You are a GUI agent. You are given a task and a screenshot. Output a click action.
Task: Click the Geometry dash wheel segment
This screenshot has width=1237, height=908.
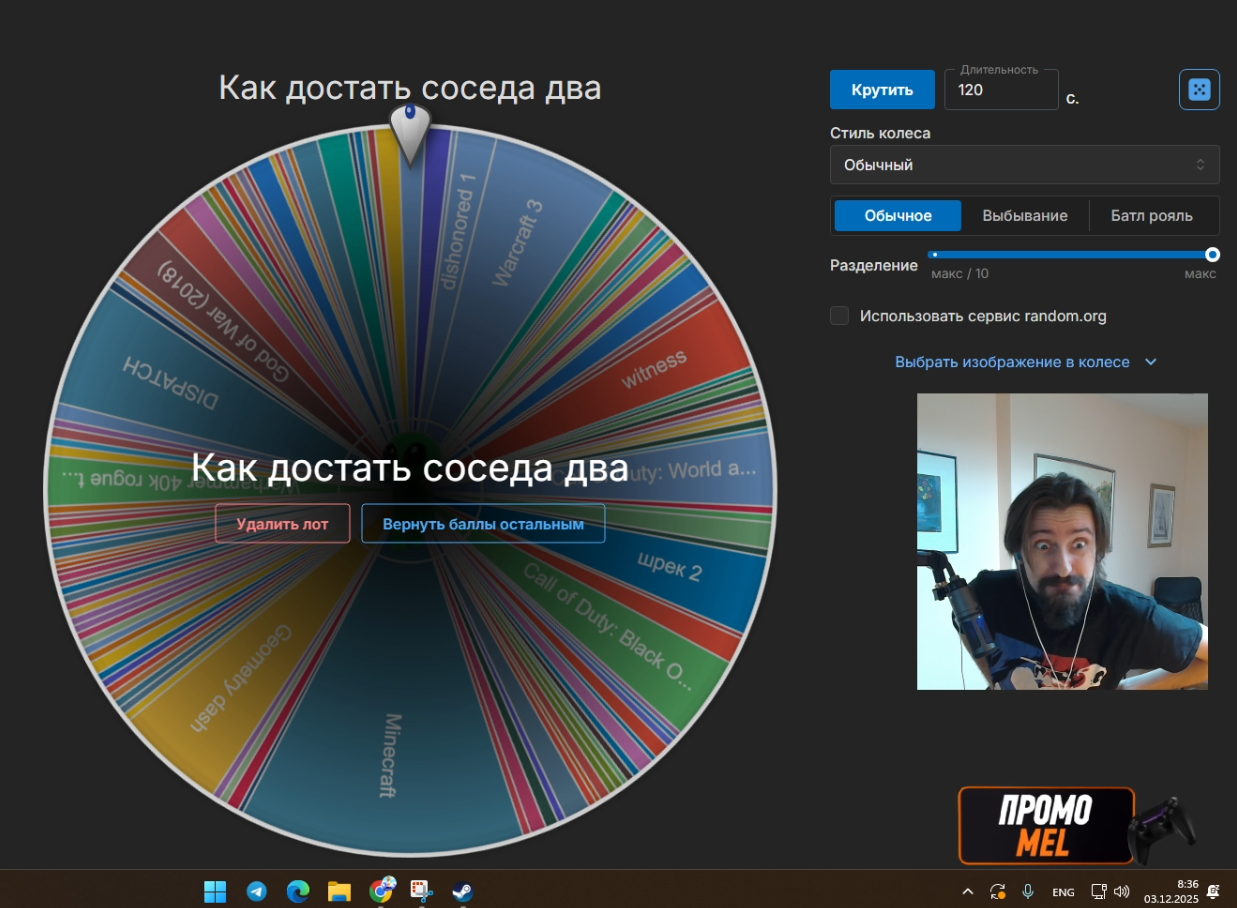[240, 680]
